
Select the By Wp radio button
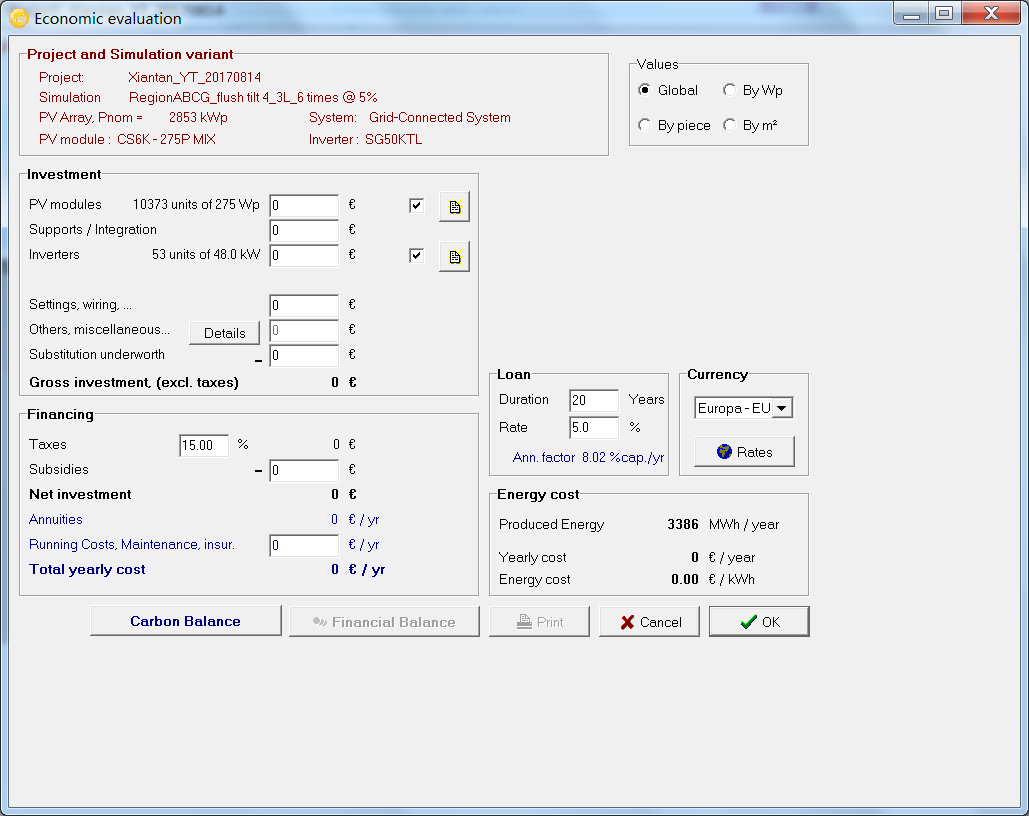point(730,90)
